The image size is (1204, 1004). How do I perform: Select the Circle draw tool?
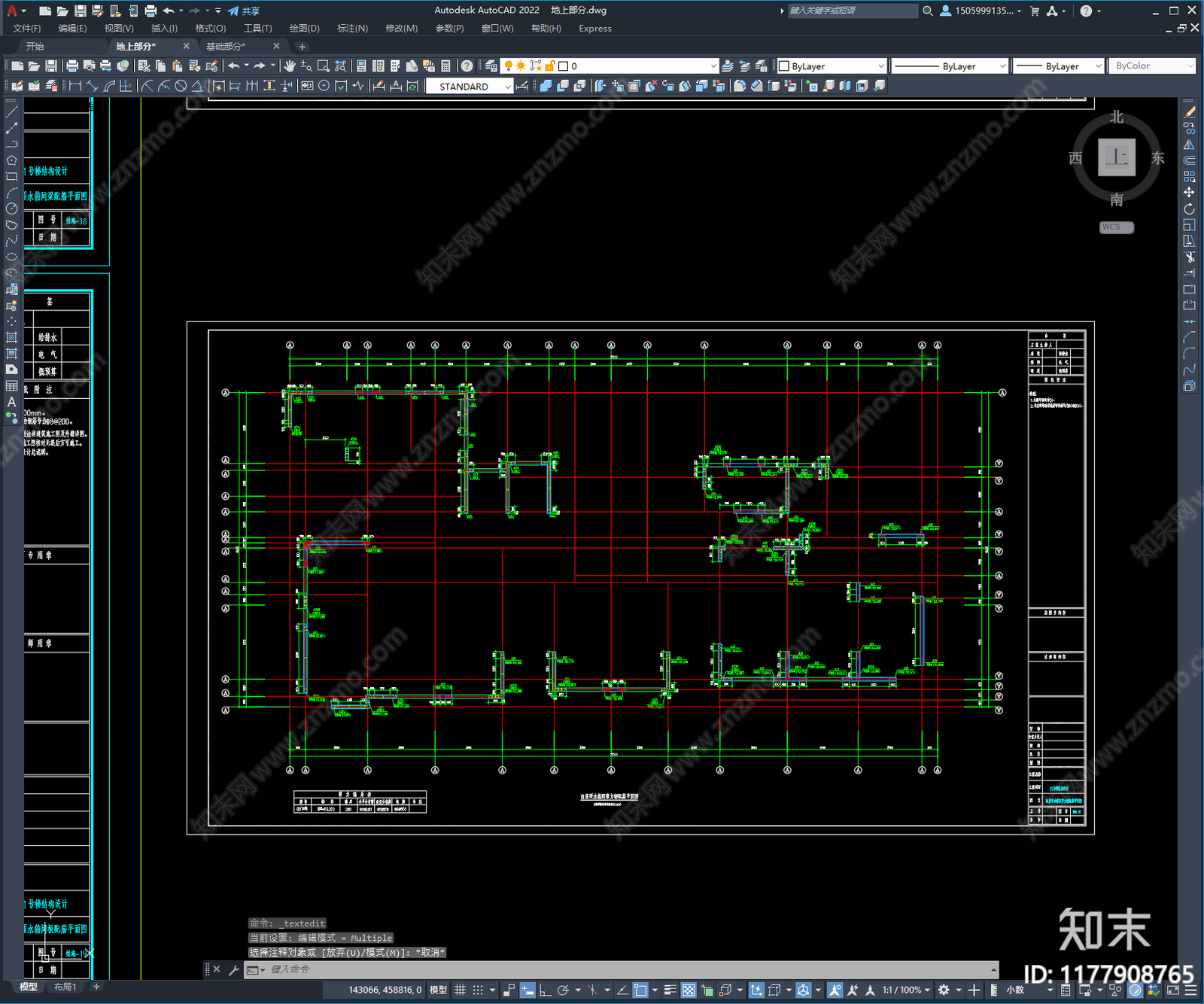tap(11, 208)
